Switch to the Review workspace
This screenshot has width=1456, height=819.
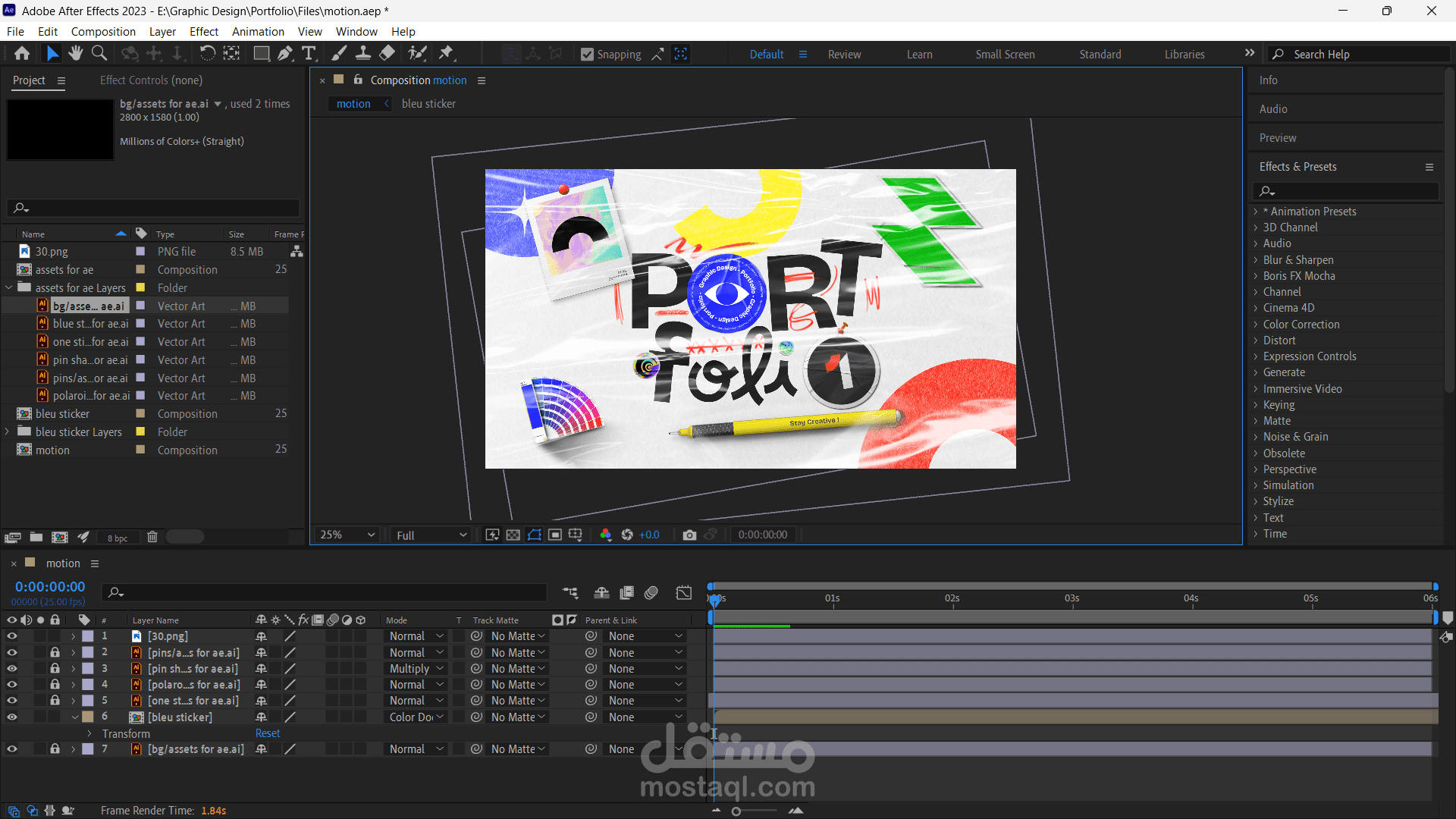844,55
